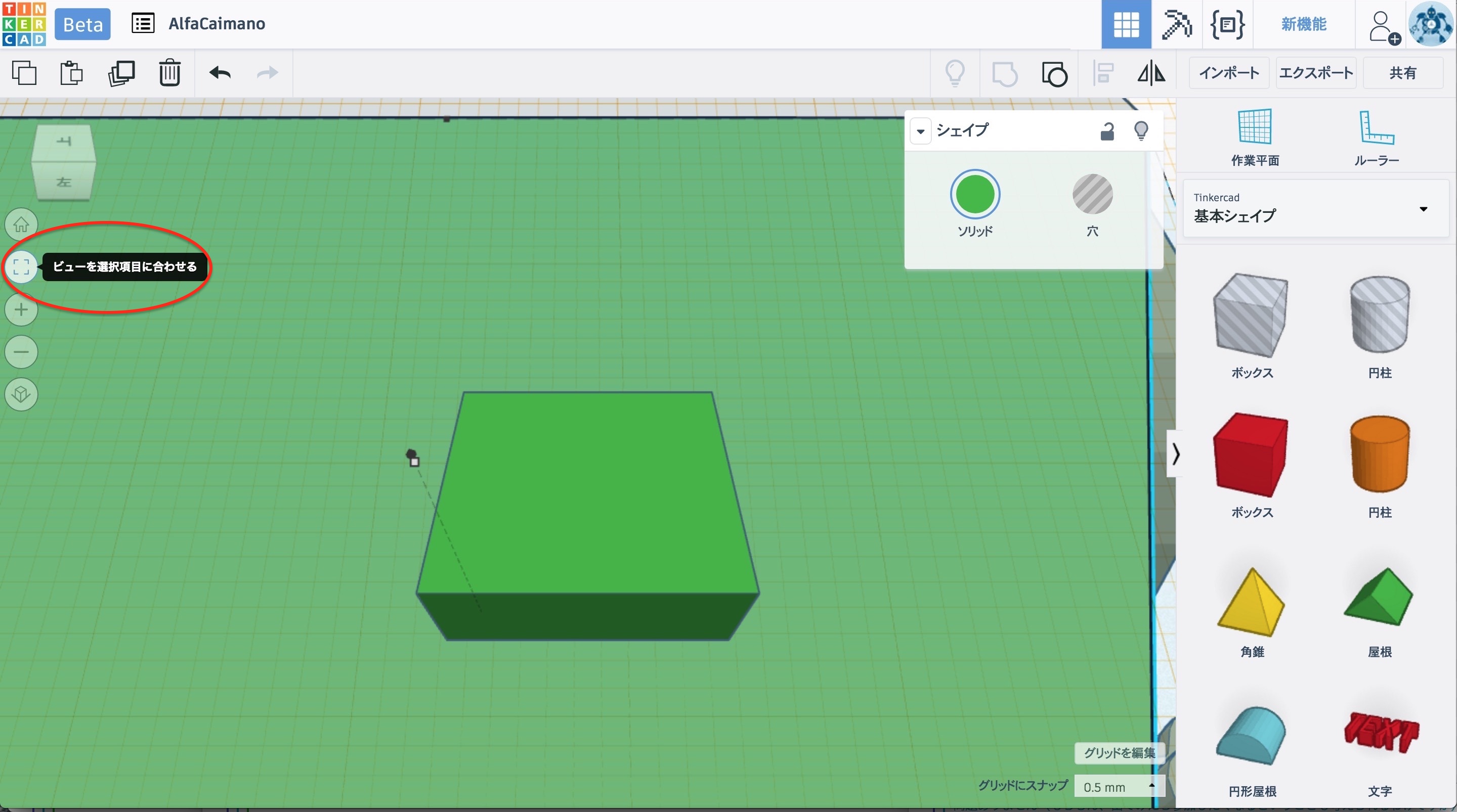The width and height of the screenshot is (1457, 812).
Task: Pick the green ソリッド color swatch
Action: (974, 195)
